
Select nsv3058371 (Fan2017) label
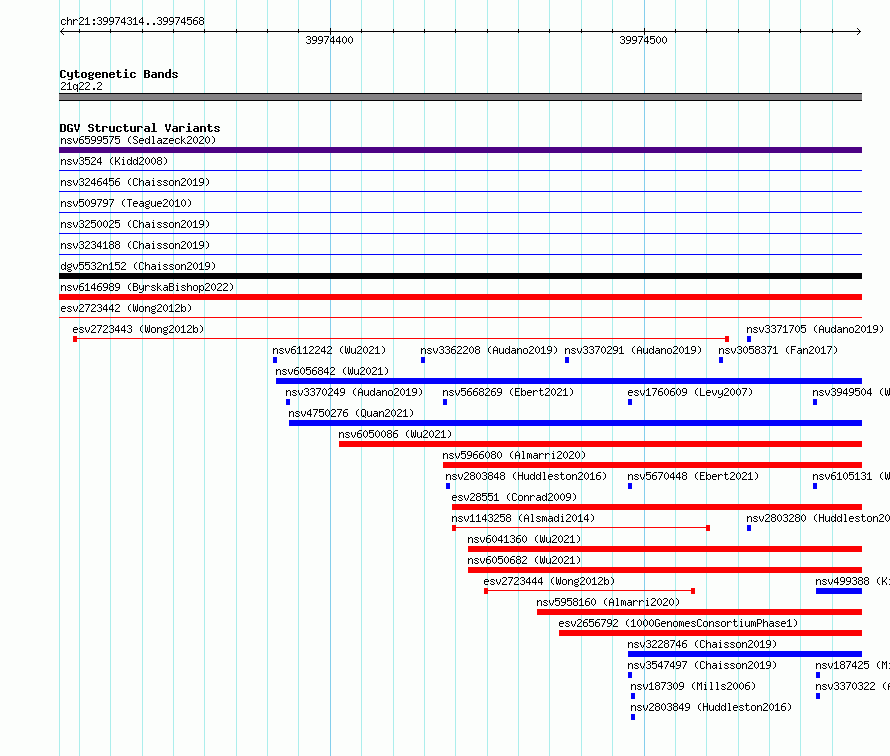(778, 350)
